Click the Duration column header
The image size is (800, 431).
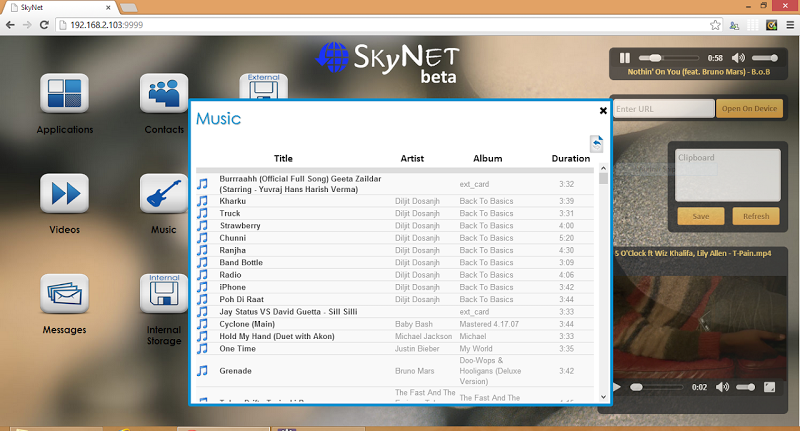pos(570,159)
